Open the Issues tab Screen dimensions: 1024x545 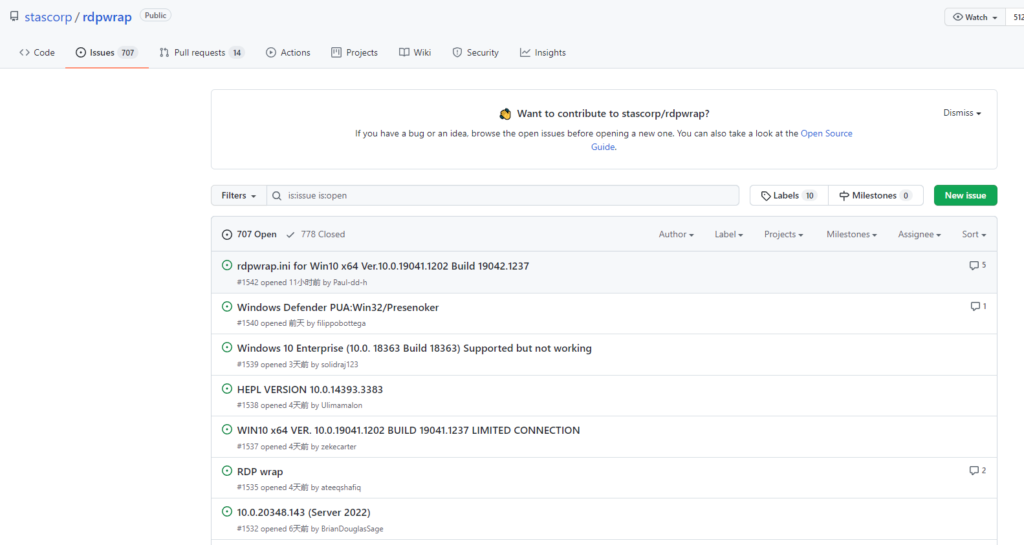[x=106, y=53]
